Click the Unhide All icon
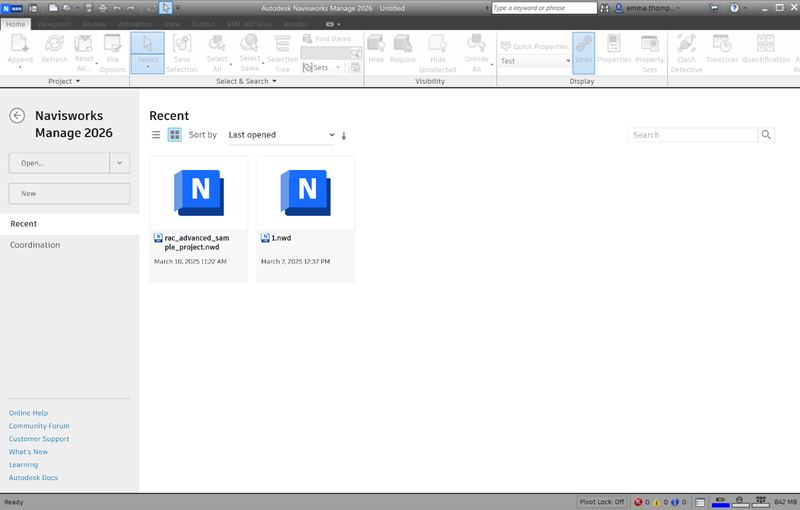 476,44
